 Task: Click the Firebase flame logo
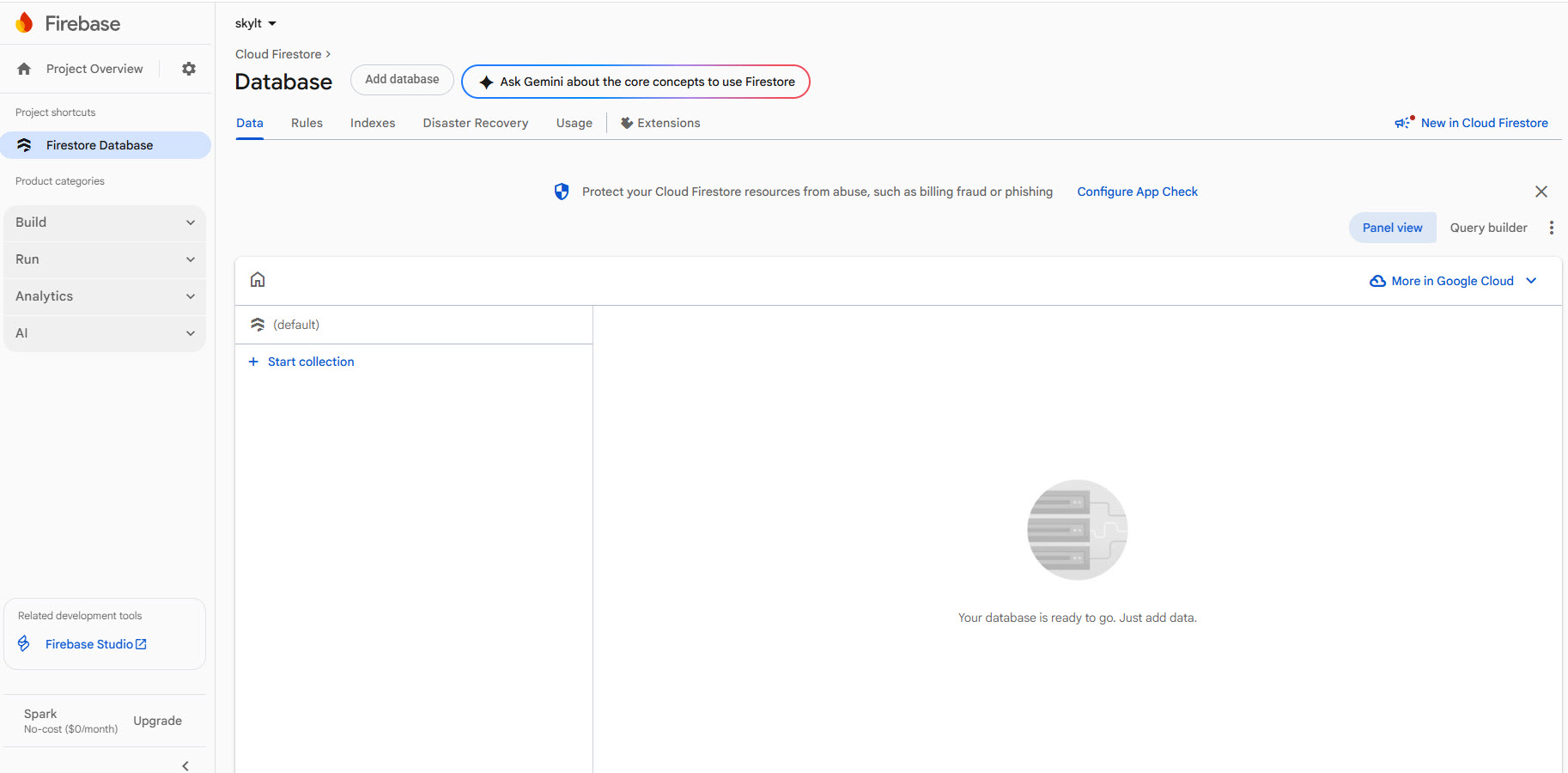pyautogui.click(x=24, y=23)
